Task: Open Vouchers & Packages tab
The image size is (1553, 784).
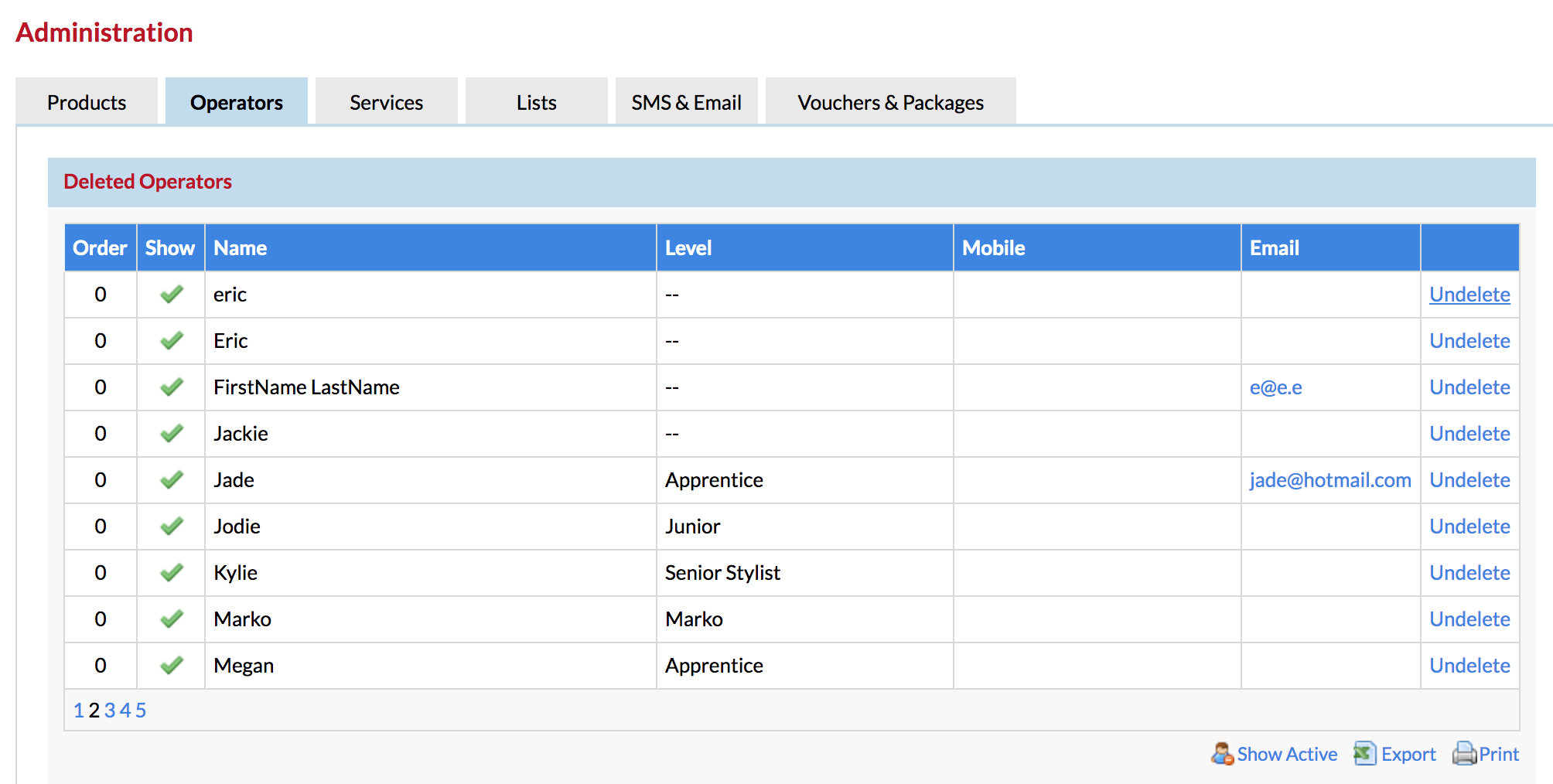Action: click(891, 101)
